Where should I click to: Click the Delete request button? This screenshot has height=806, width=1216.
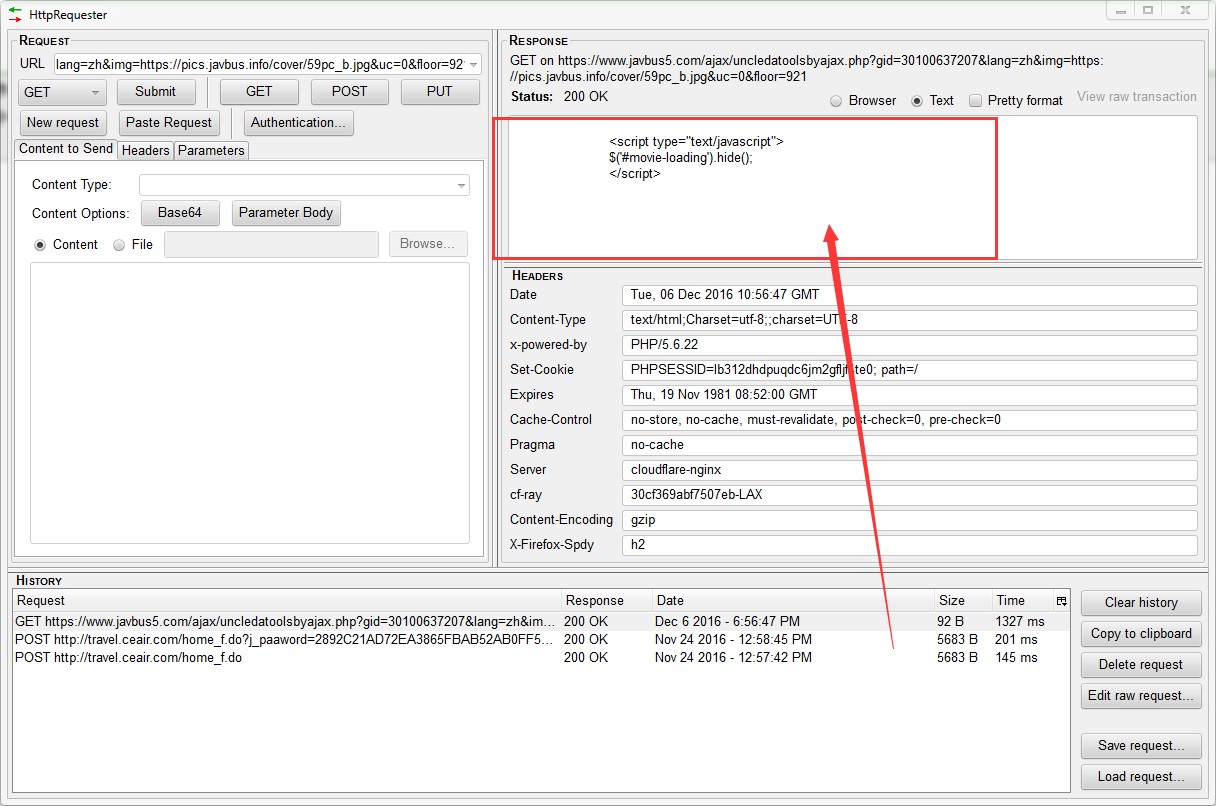tap(1141, 665)
